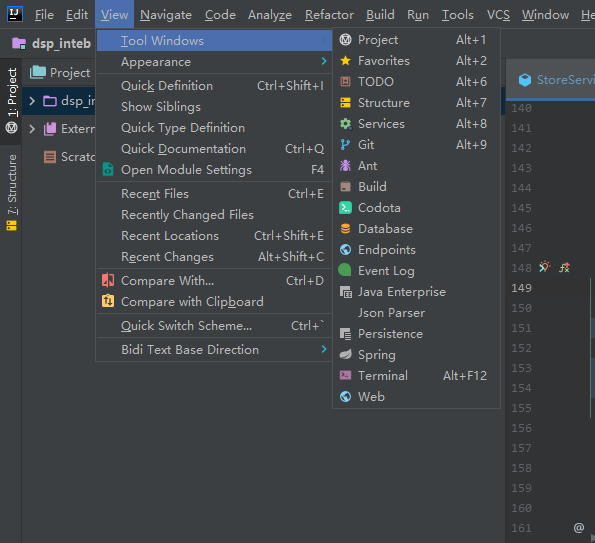Click the Favorites star icon
This screenshot has height=543, width=595.
click(345, 61)
